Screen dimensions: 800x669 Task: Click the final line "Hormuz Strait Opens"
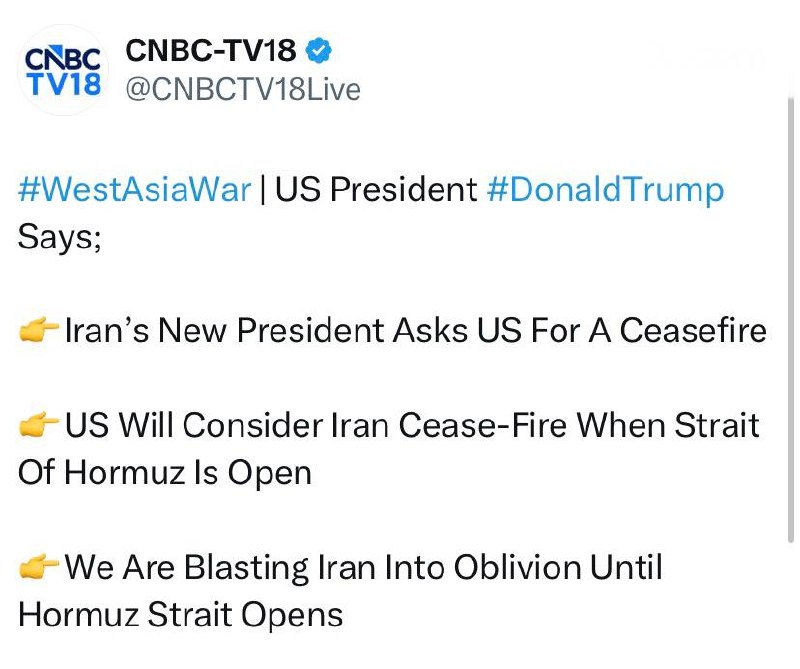pos(181,614)
